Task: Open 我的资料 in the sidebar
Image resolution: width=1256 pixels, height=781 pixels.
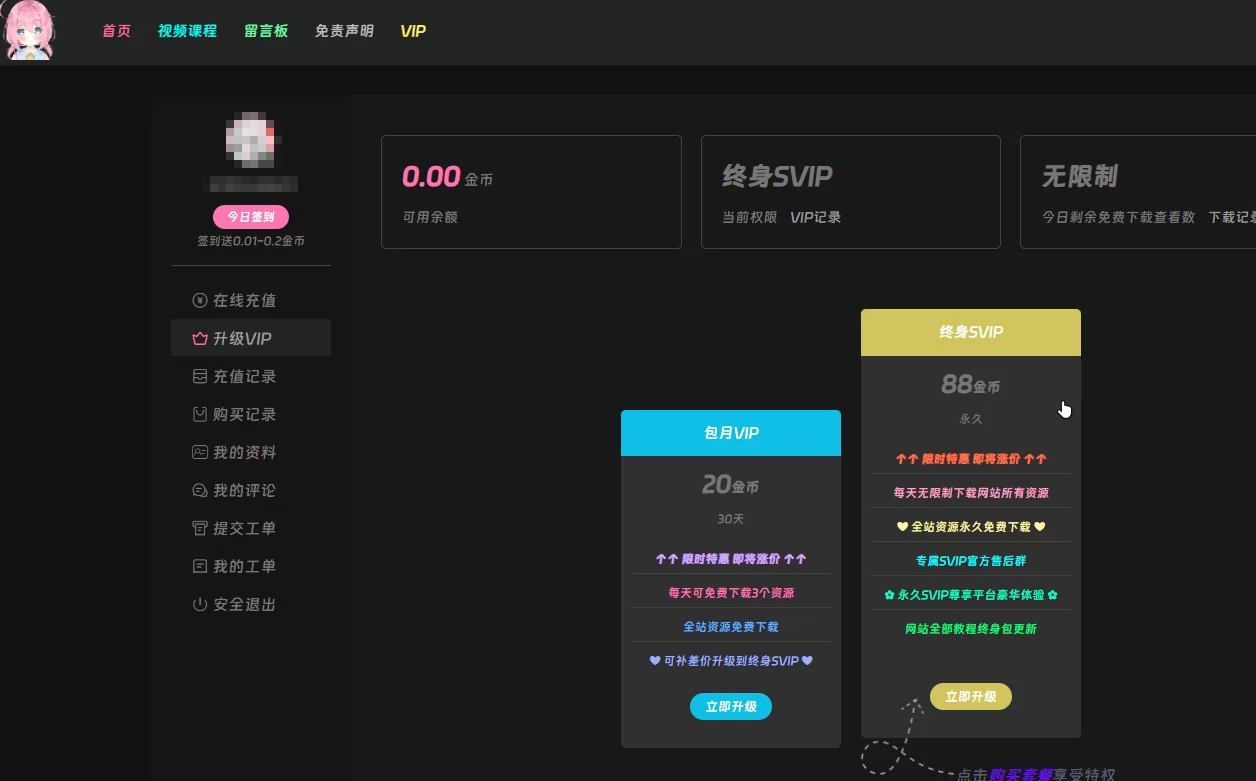Action: 251,453
